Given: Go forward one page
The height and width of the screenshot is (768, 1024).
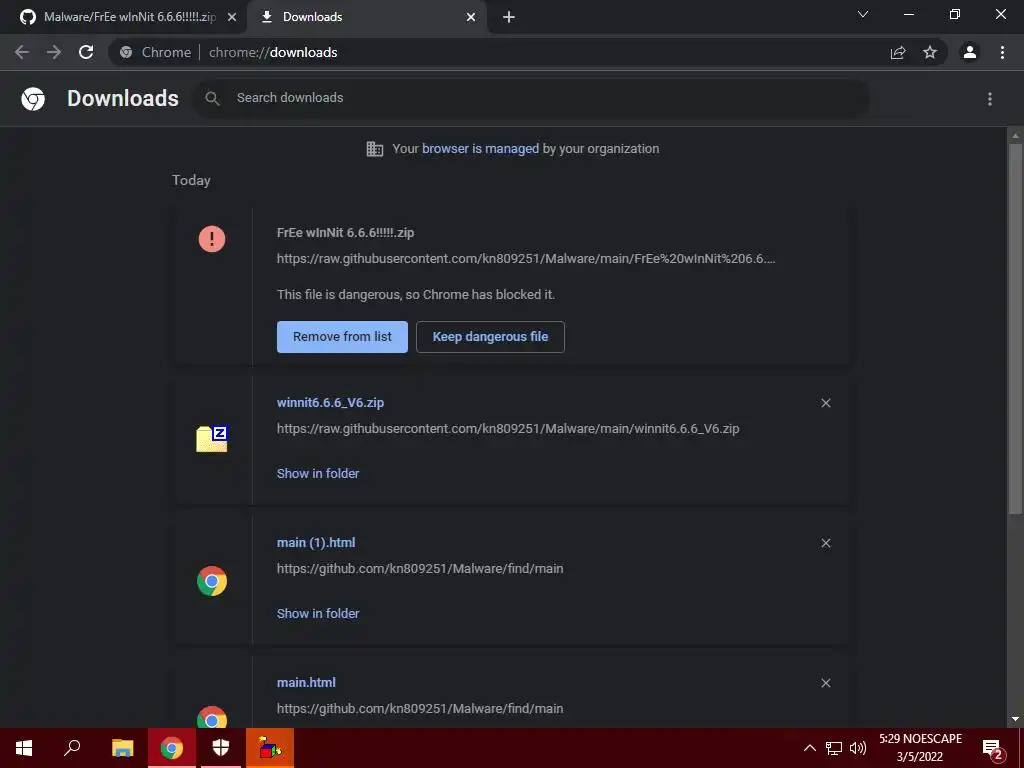Looking at the screenshot, I should tap(54, 52).
